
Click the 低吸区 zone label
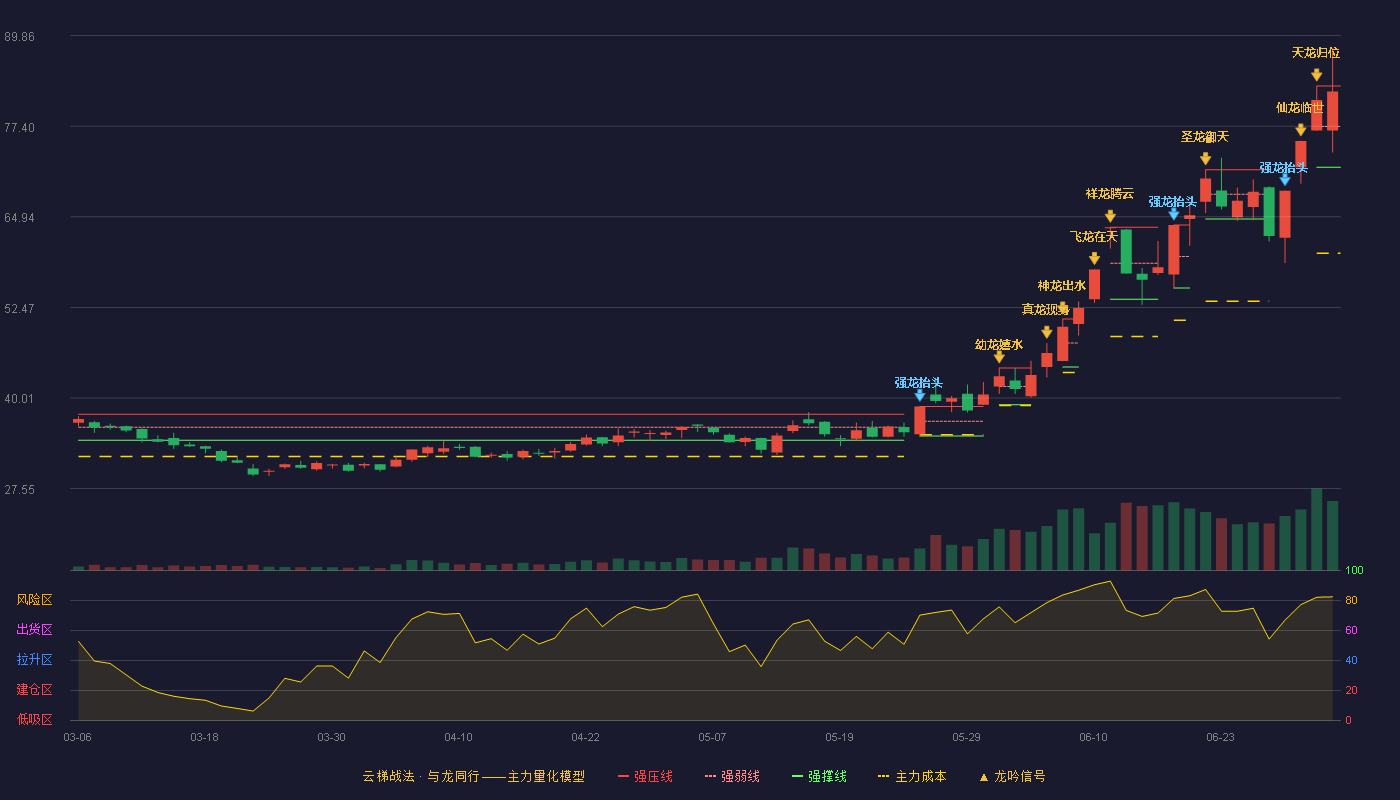point(34,719)
